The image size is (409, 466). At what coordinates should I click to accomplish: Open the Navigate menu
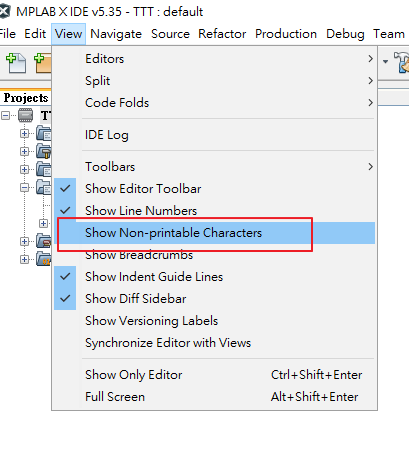[116, 34]
